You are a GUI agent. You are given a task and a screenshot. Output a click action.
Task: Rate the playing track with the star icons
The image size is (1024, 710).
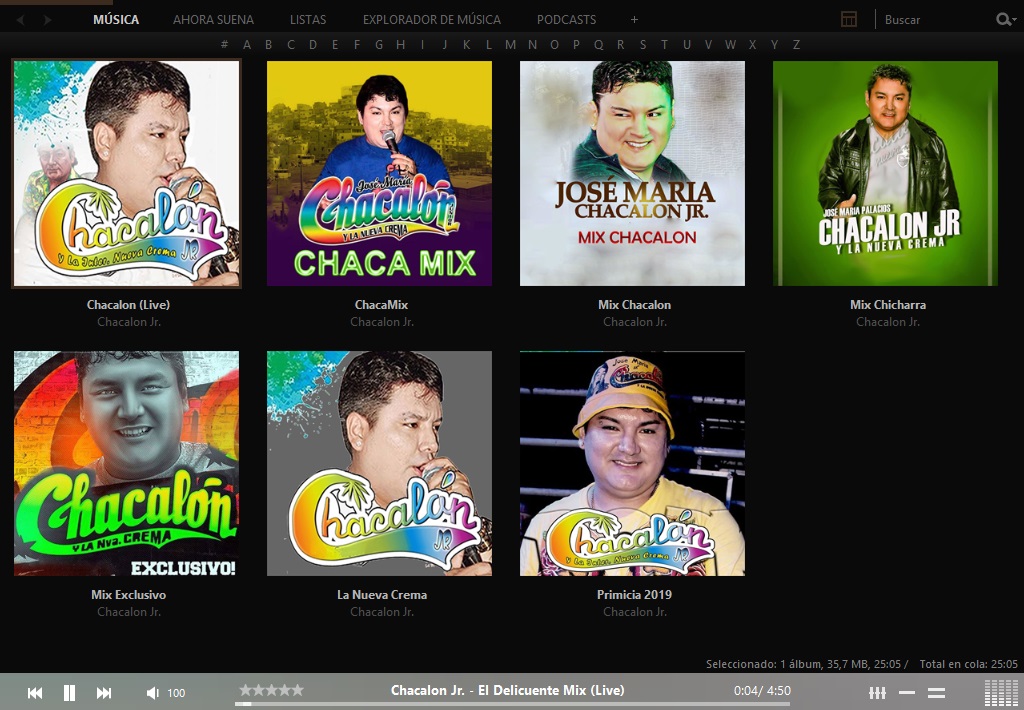point(271,688)
